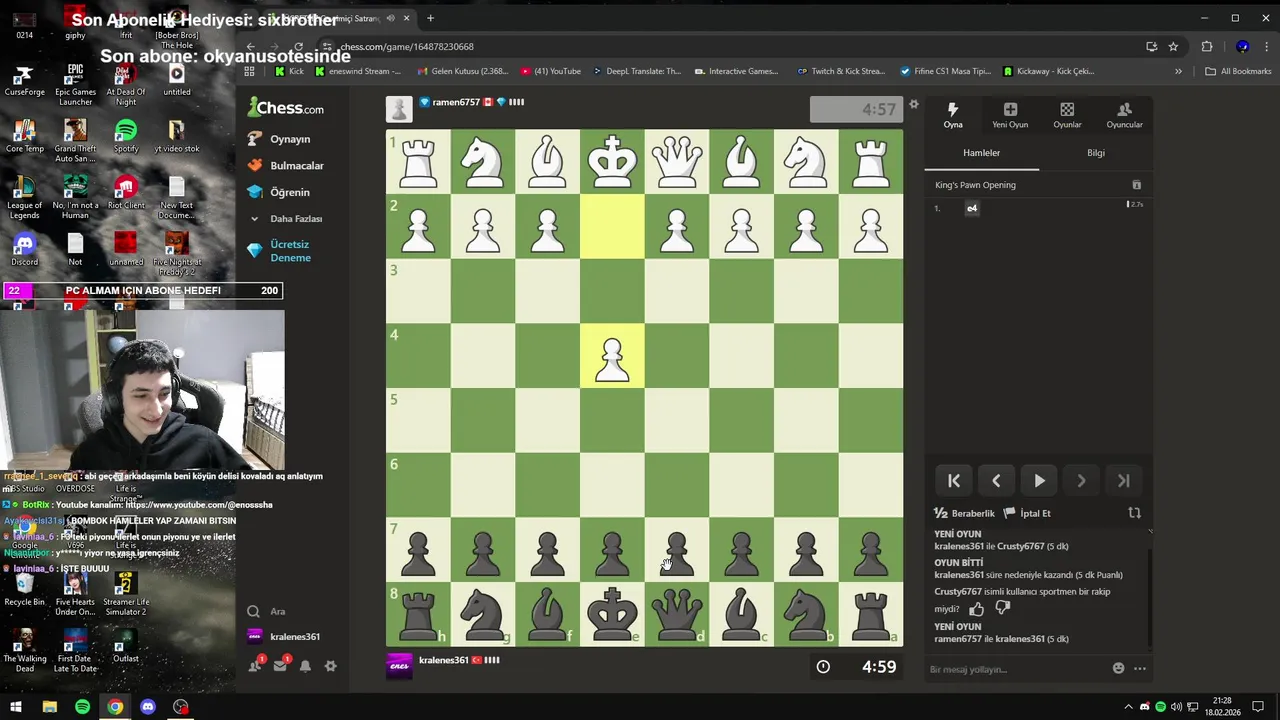Open the DeepL Translate bookmark
Viewport: 1280px width, 720px height.
click(x=637, y=71)
